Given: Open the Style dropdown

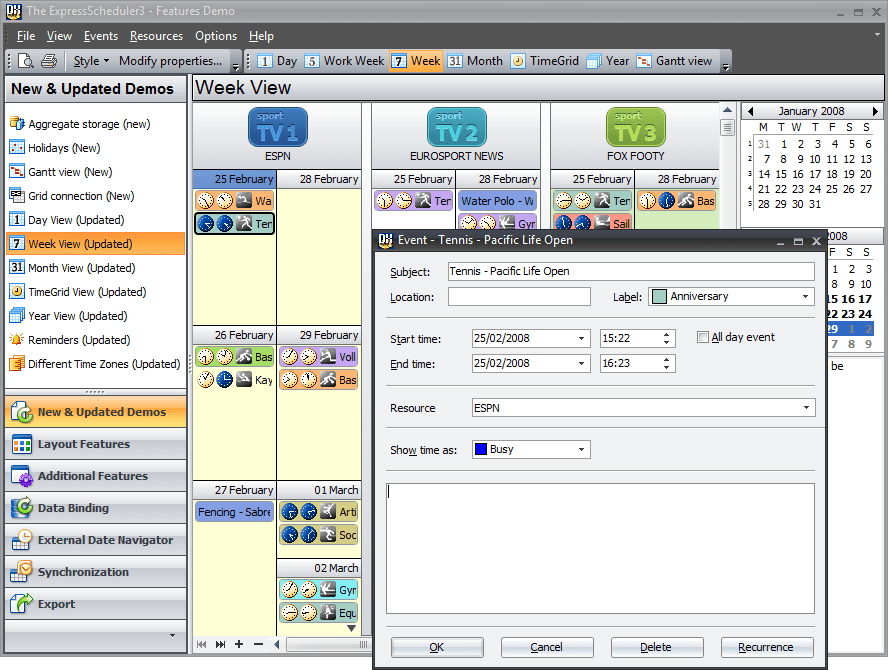Looking at the screenshot, I should pos(91,61).
